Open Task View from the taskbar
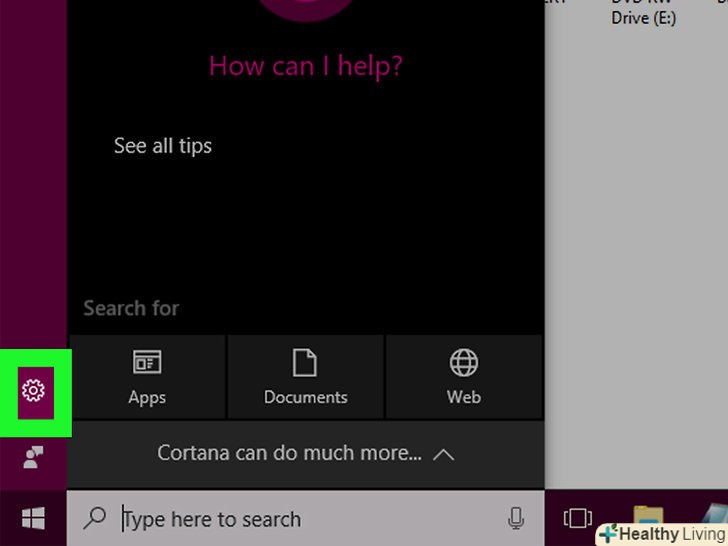This screenshot has width=728, height=546. (577, 518)
